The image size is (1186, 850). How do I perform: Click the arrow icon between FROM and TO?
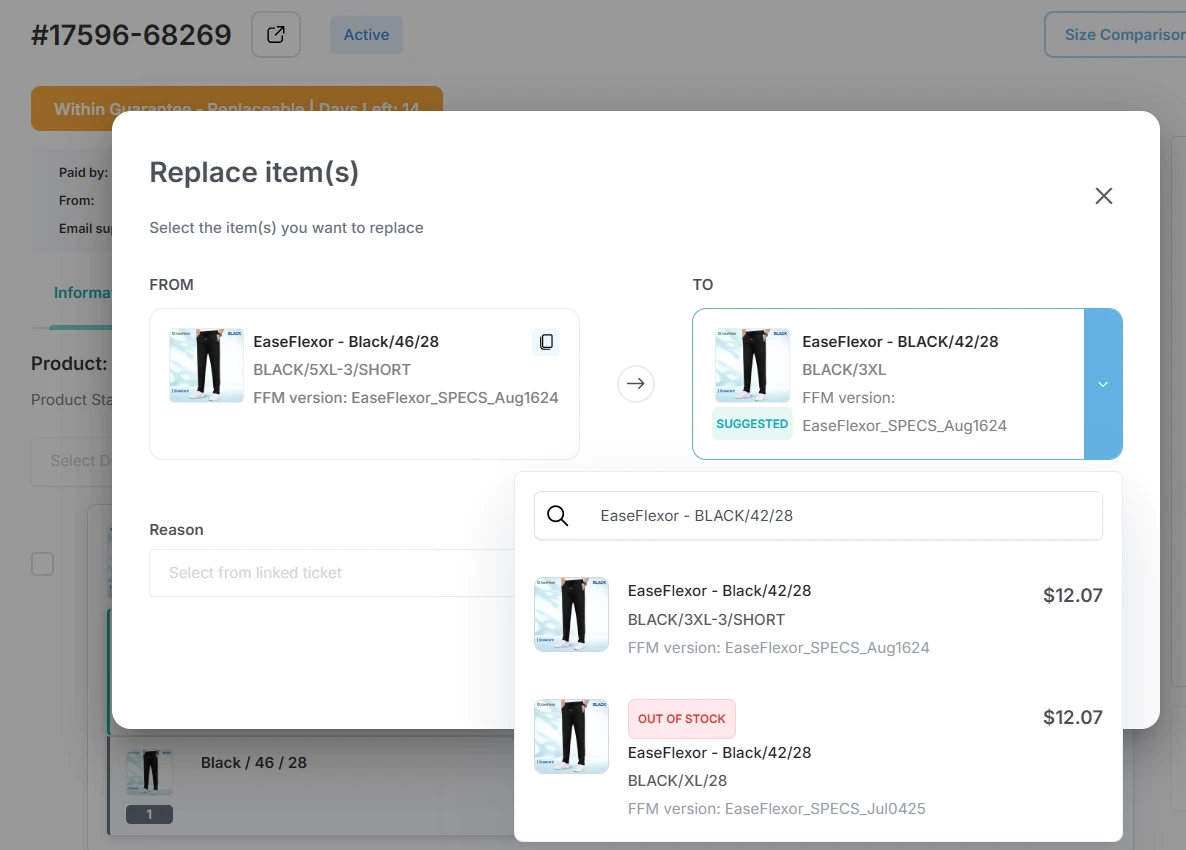coord(635,384)
